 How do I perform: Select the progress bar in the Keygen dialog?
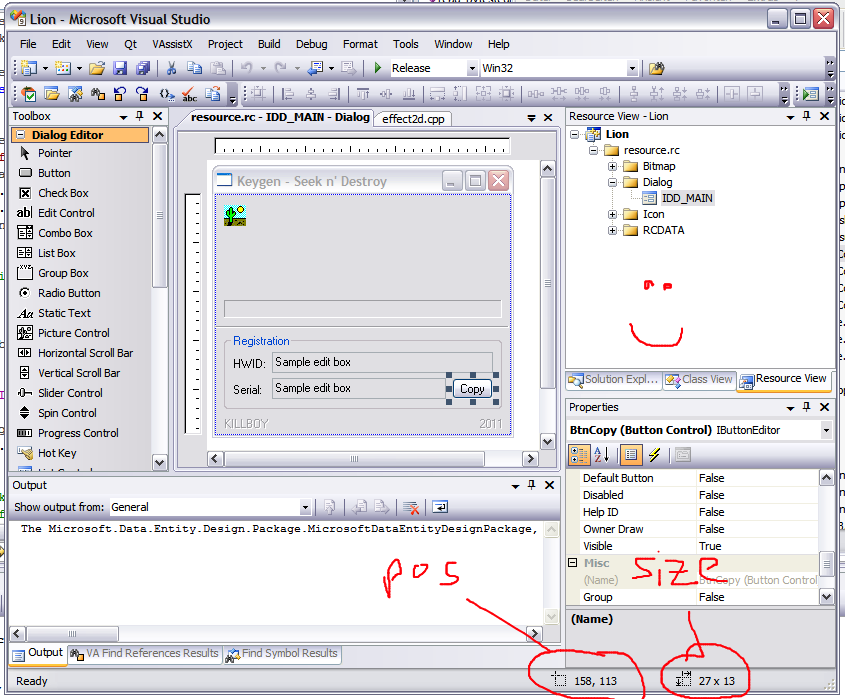[363, 309]
